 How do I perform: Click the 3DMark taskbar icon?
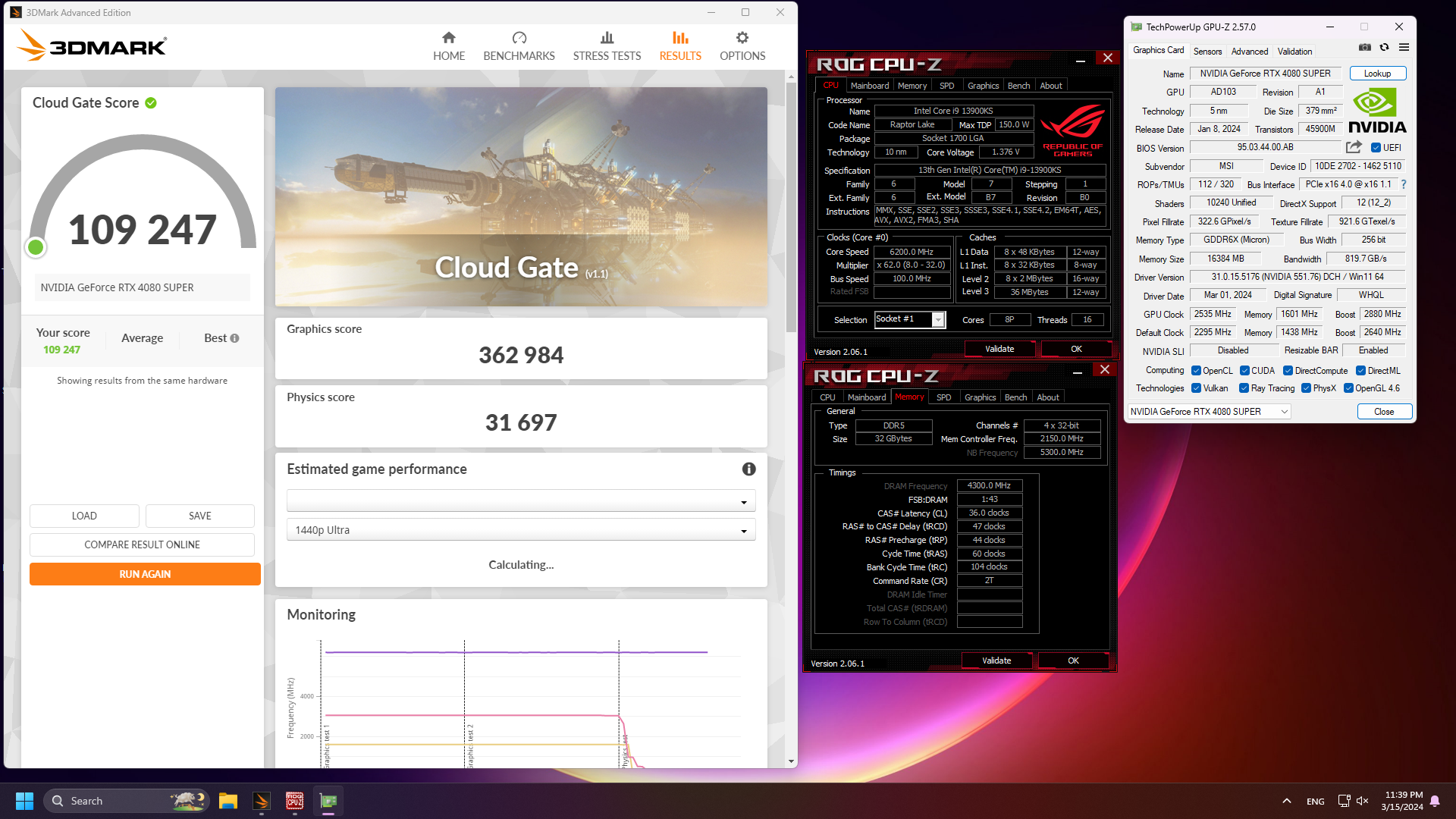[x=262, y=801]
